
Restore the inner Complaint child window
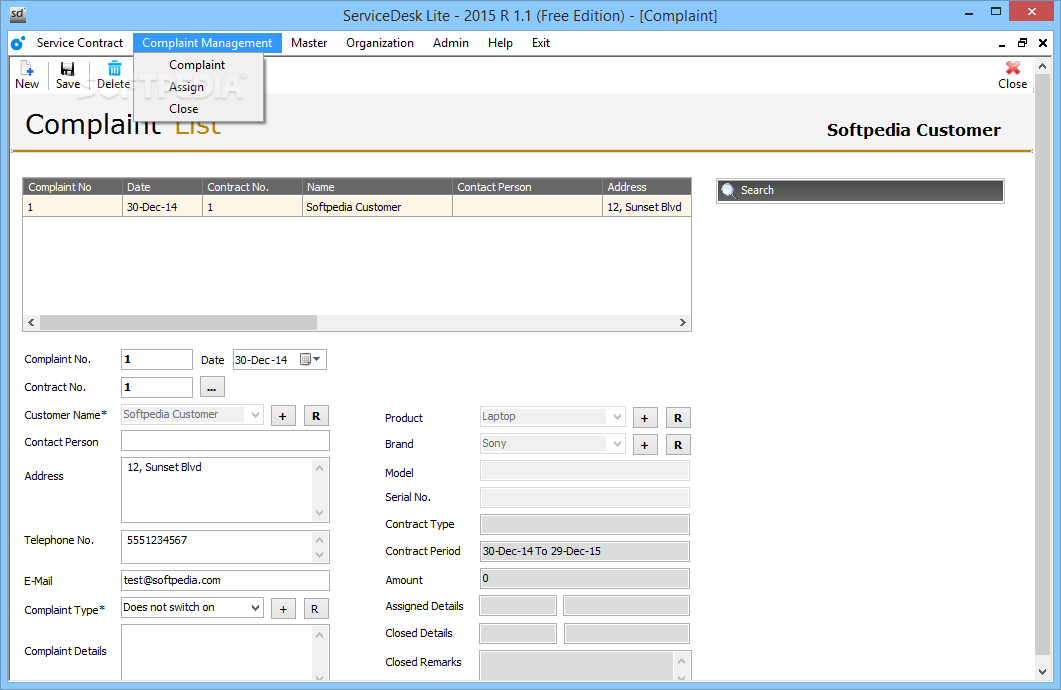pos(1022,43)
